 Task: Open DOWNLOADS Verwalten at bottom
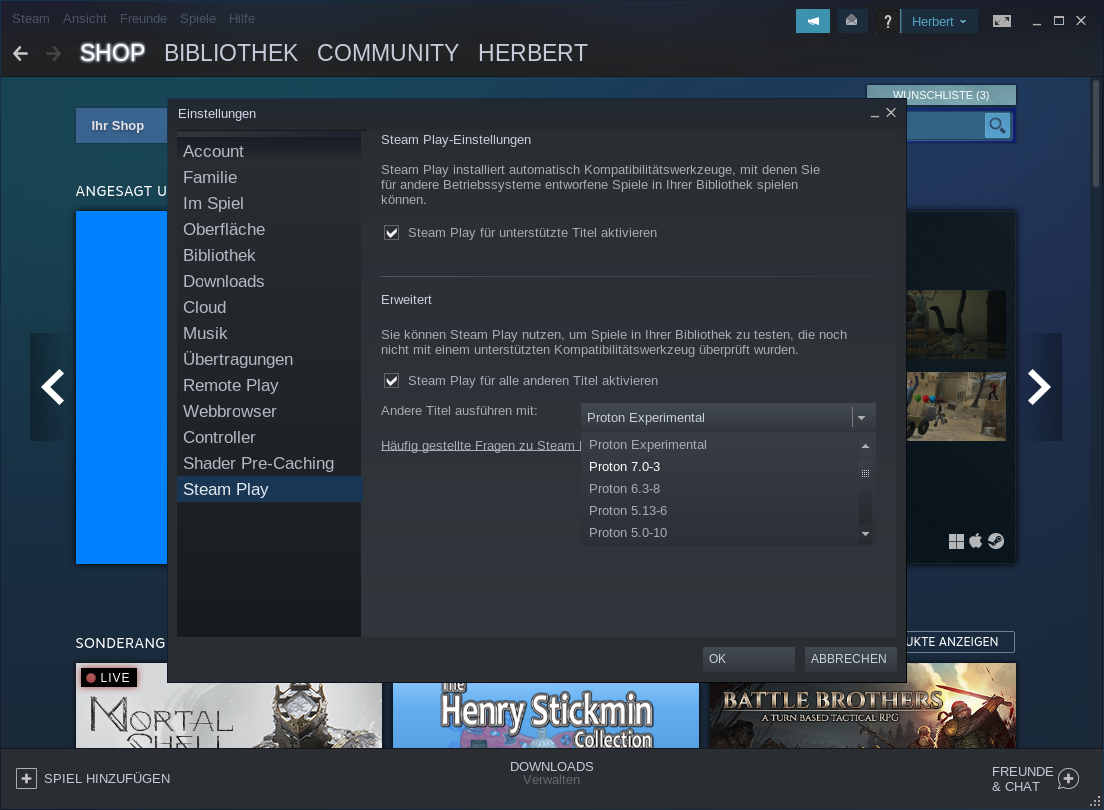[x=551, y=773]
